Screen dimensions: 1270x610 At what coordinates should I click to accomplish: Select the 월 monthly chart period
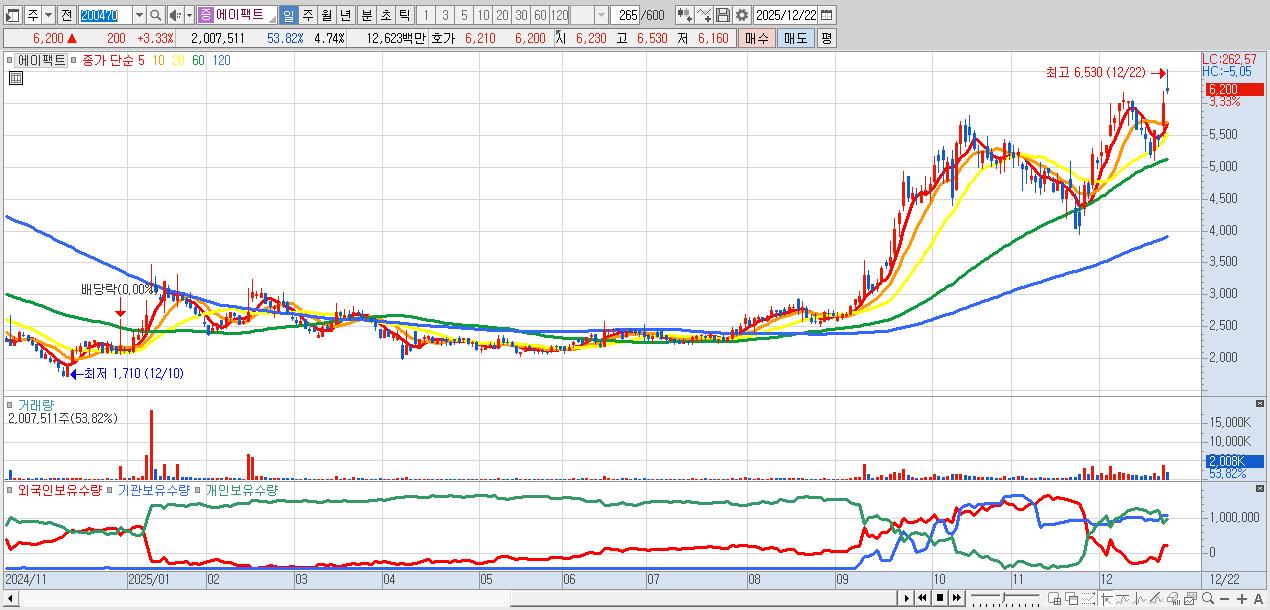pos(326,15)
